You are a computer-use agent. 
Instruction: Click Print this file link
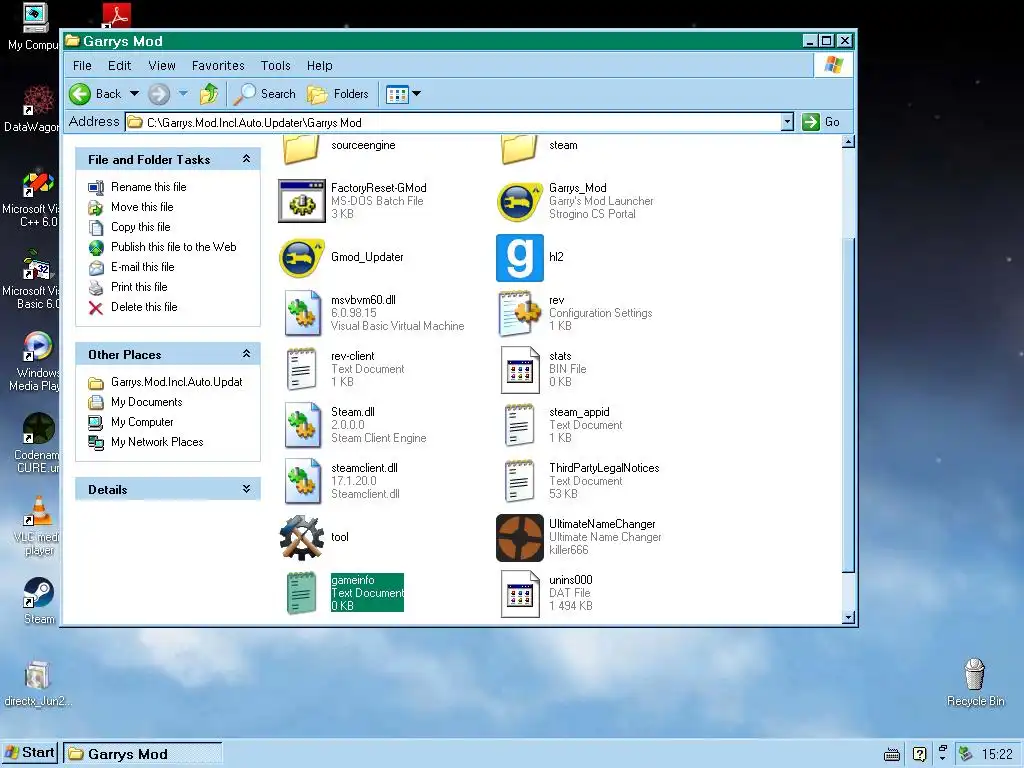click(x=139, y=287)
